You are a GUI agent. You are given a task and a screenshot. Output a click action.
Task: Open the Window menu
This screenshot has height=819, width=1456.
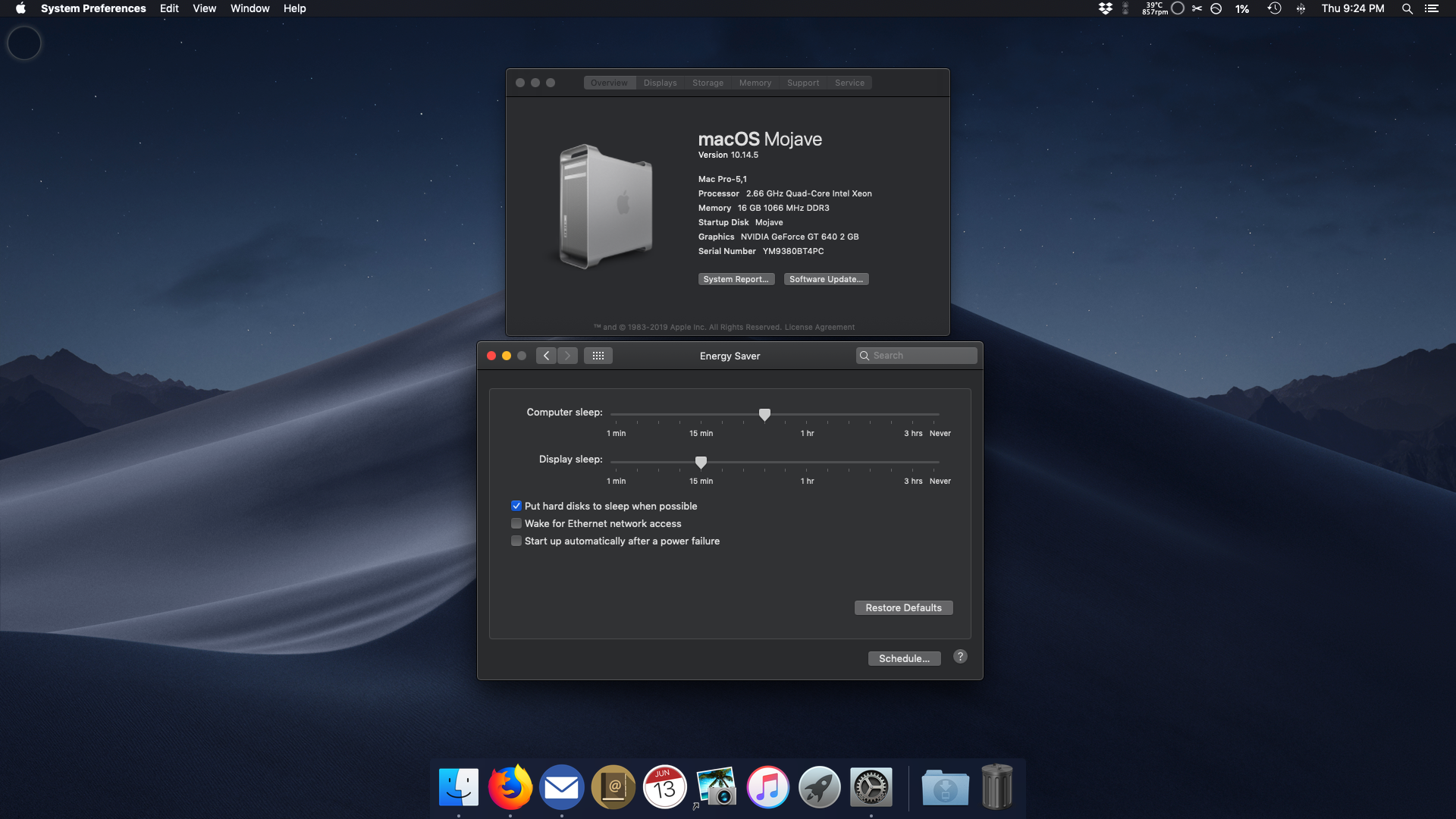pyautogui.click(x=249, y=8)
